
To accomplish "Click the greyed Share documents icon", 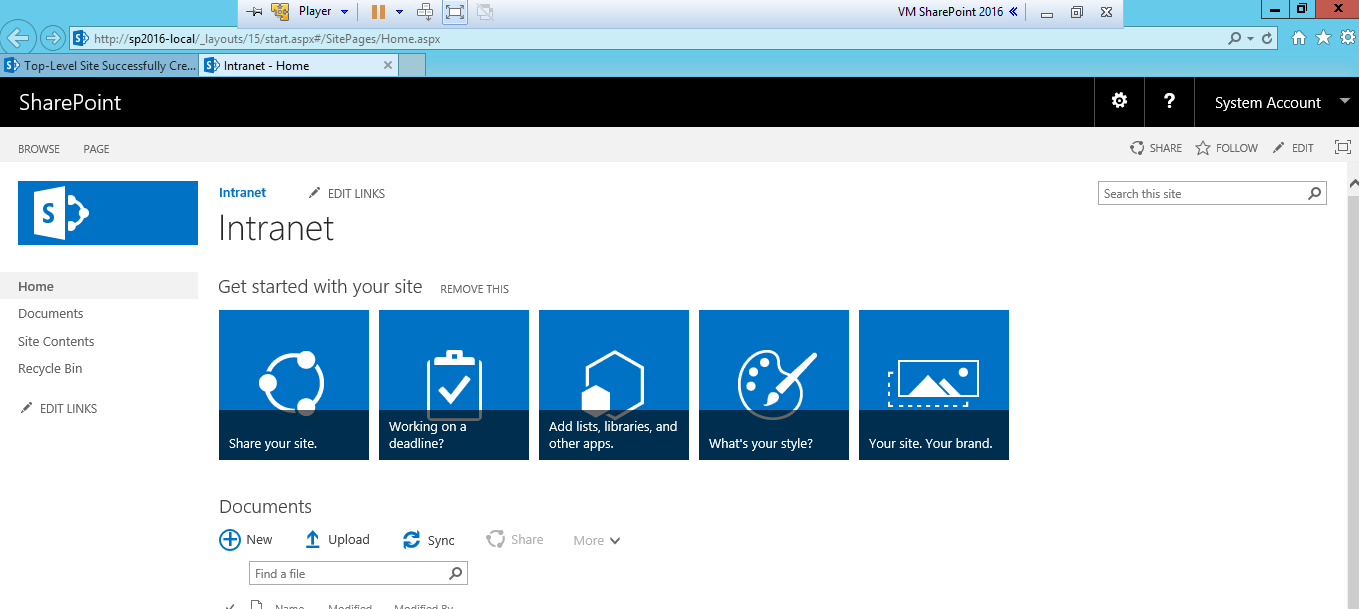I will [x=495, y=540].
